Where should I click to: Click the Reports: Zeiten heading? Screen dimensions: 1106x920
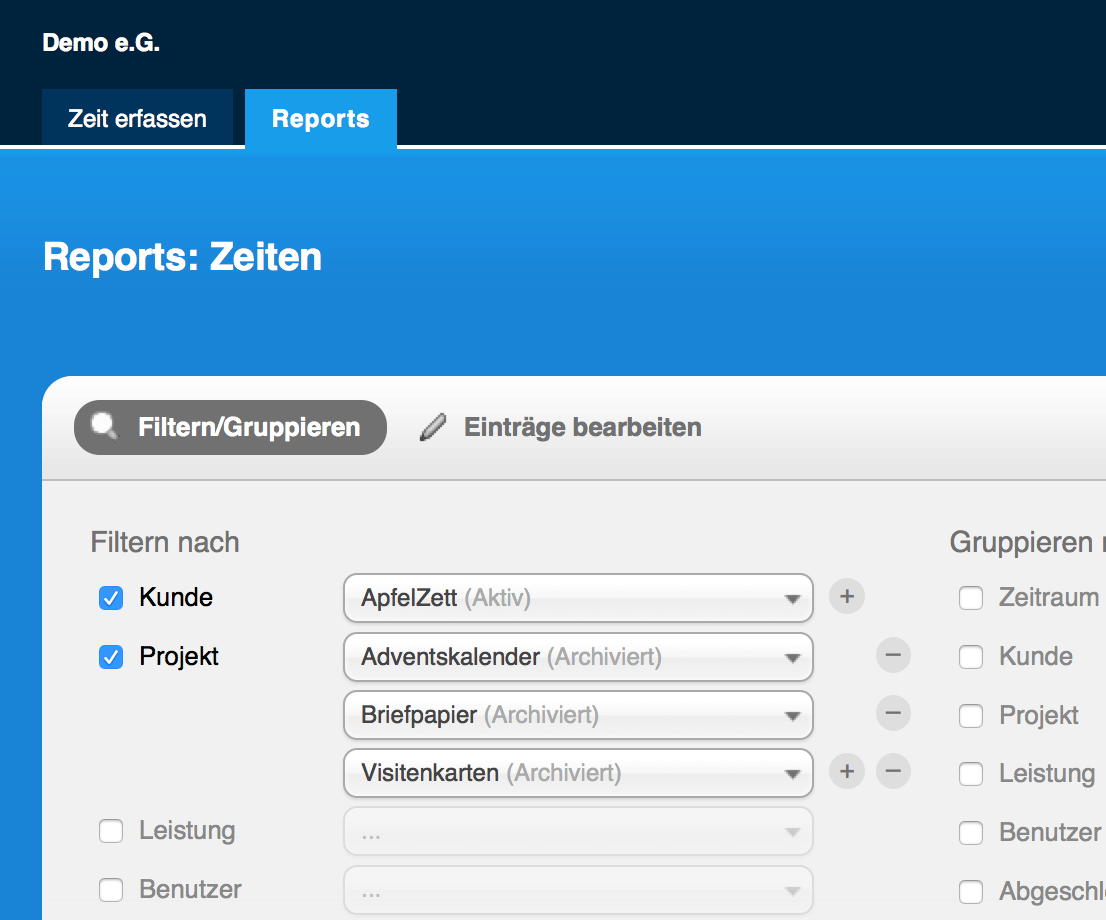[x=183, y=257]
